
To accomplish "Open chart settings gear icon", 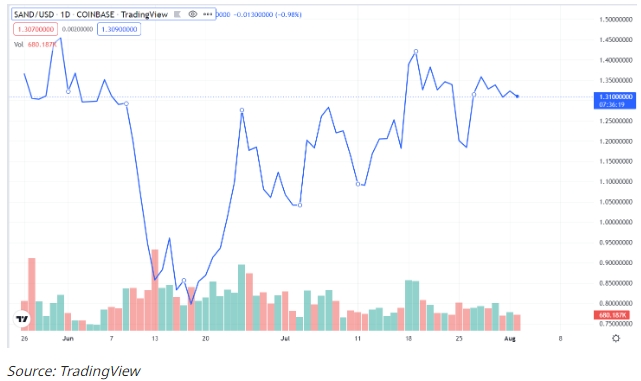I will click(x=616, y=338).
